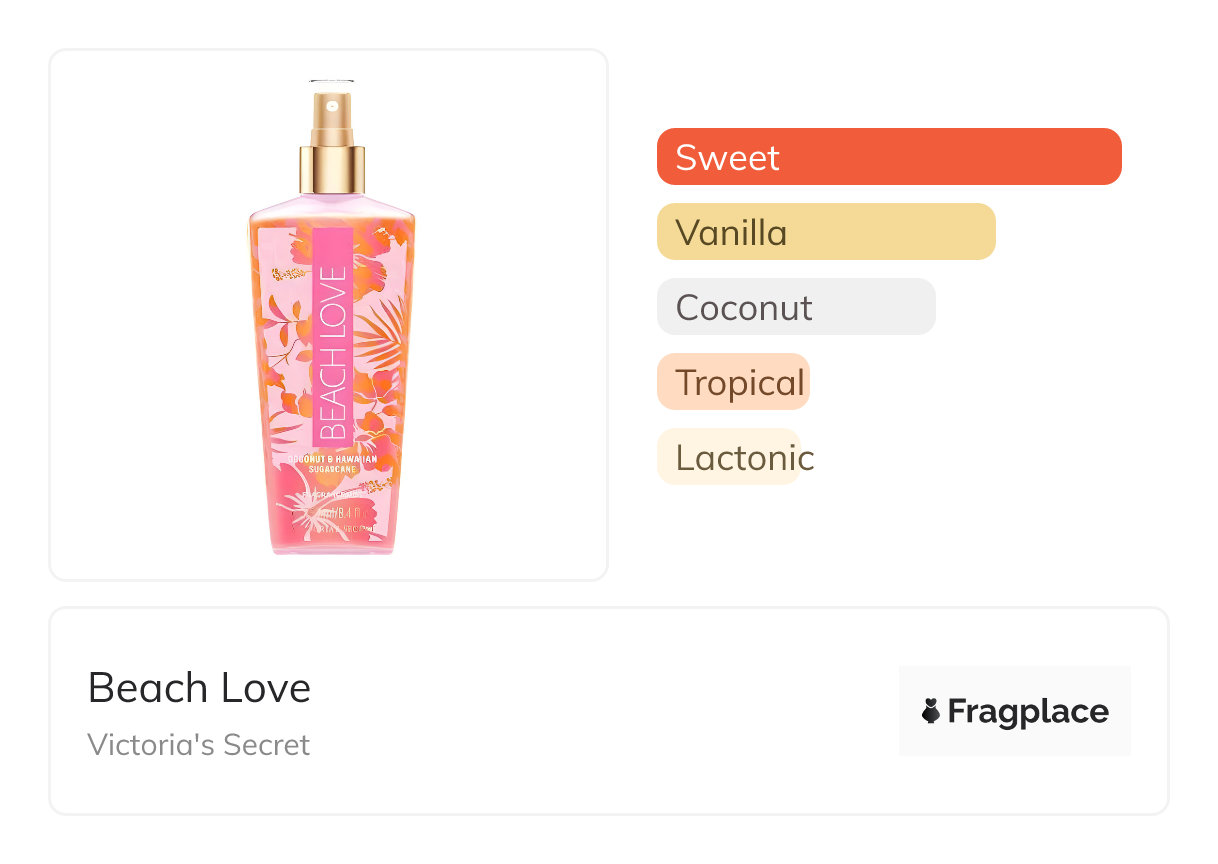Image resolution: width=1218 pixels, height=864 pixels.
Task: Open the Beach Love fragrance title
Action: 199,688
